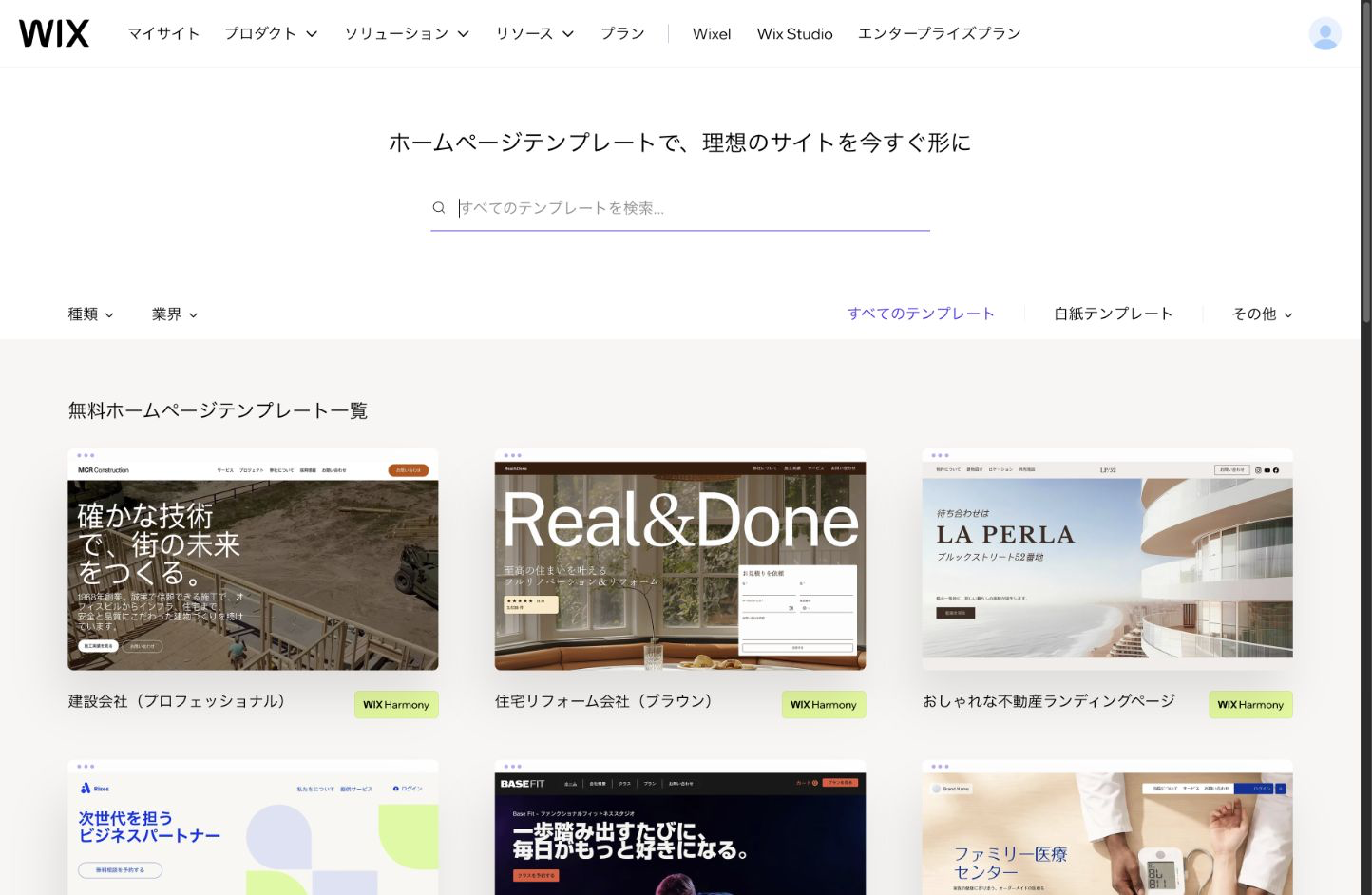Click the WIX logo

click(54, 33)
